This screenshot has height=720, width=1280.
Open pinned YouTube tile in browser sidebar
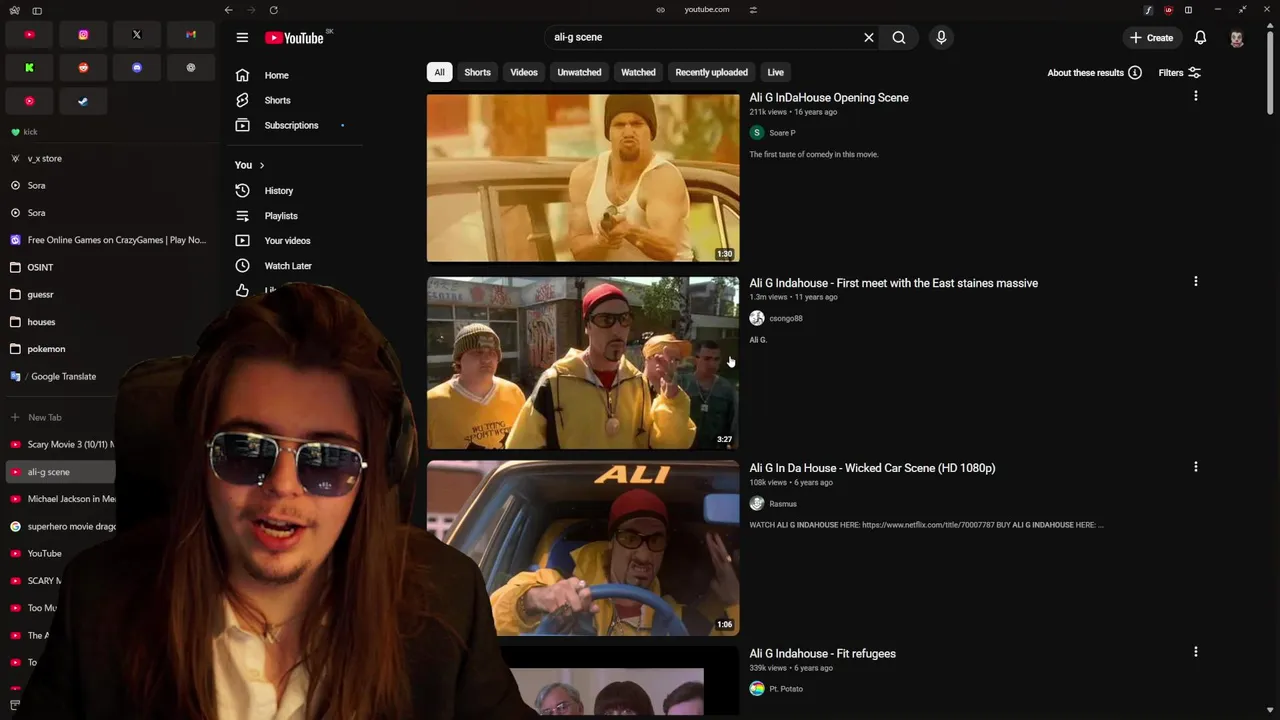coord(29,35)
